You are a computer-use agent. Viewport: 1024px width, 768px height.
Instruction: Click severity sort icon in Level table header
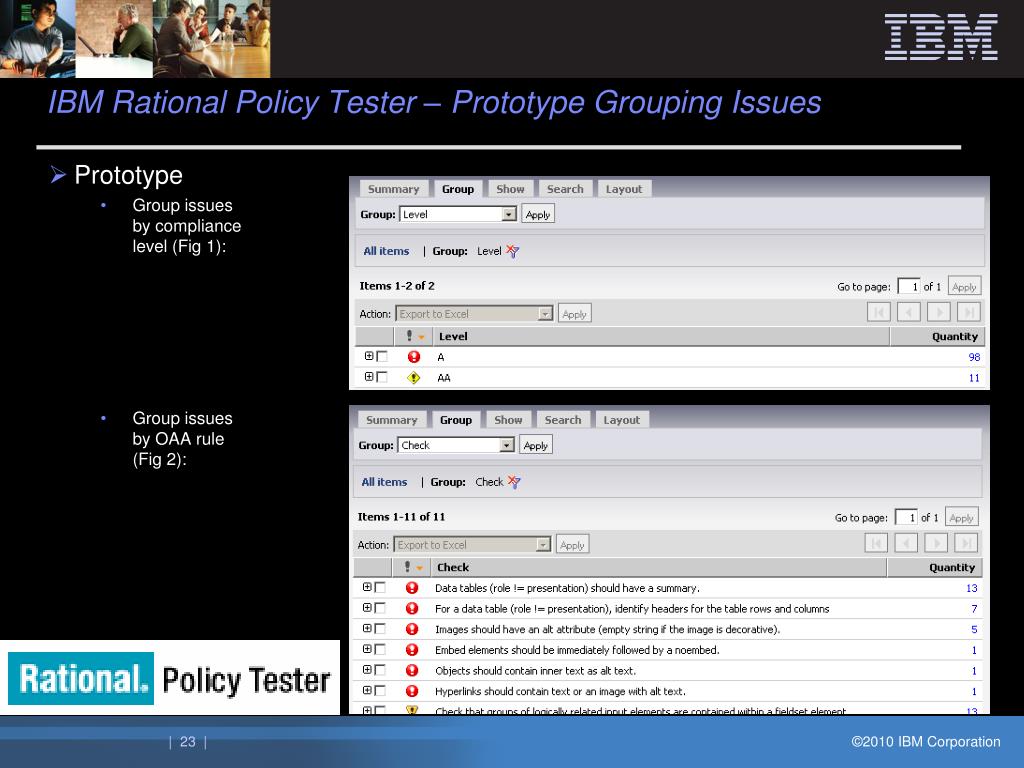coord(414,336)
